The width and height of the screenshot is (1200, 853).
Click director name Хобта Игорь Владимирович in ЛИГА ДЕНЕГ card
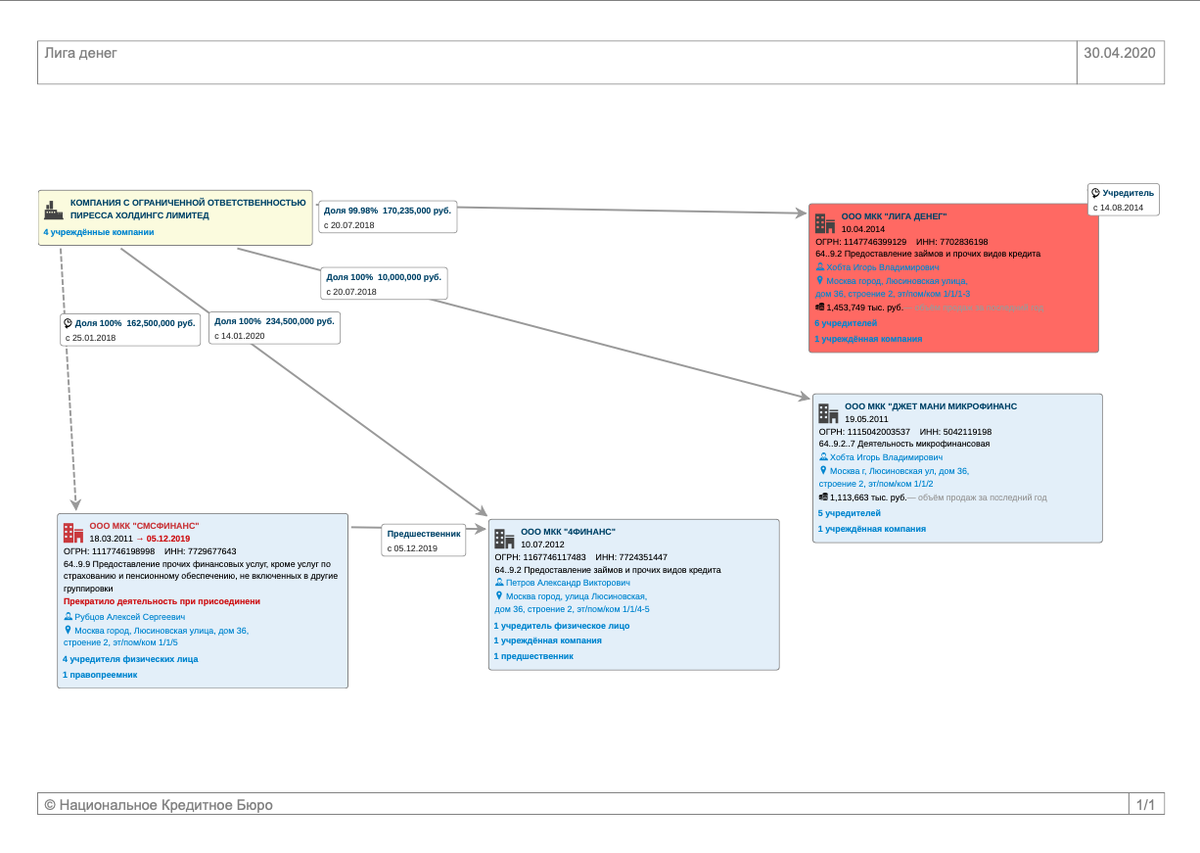pos(884,268)
